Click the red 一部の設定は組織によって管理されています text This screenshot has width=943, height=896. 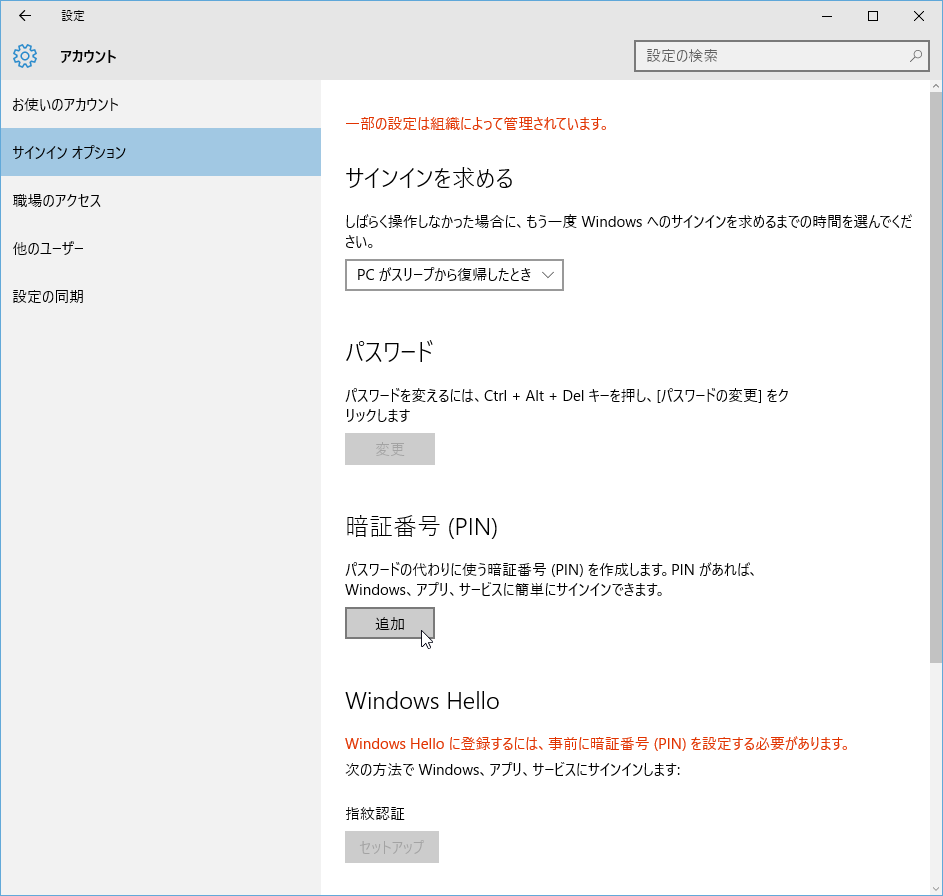478,124
